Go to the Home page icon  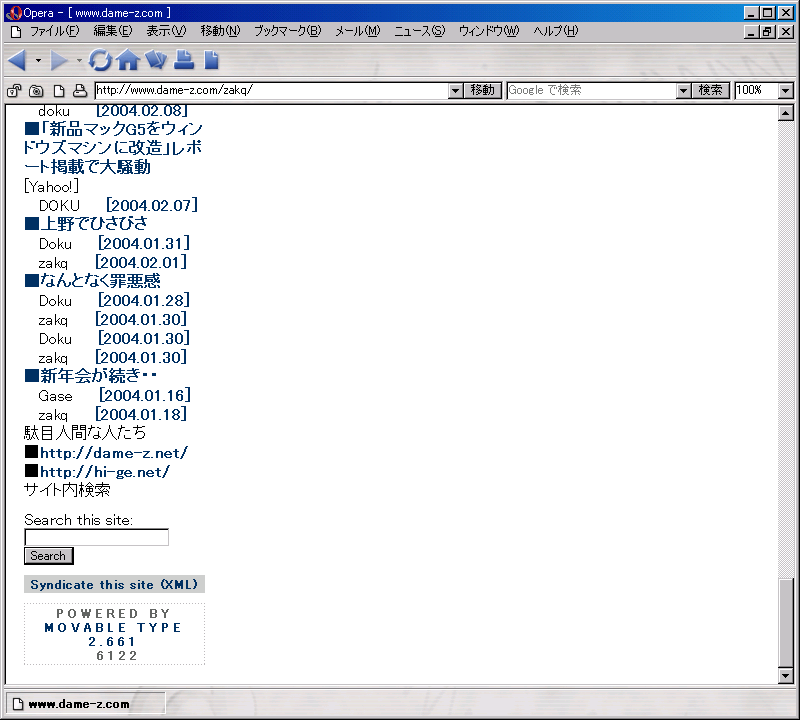(128, 60)
